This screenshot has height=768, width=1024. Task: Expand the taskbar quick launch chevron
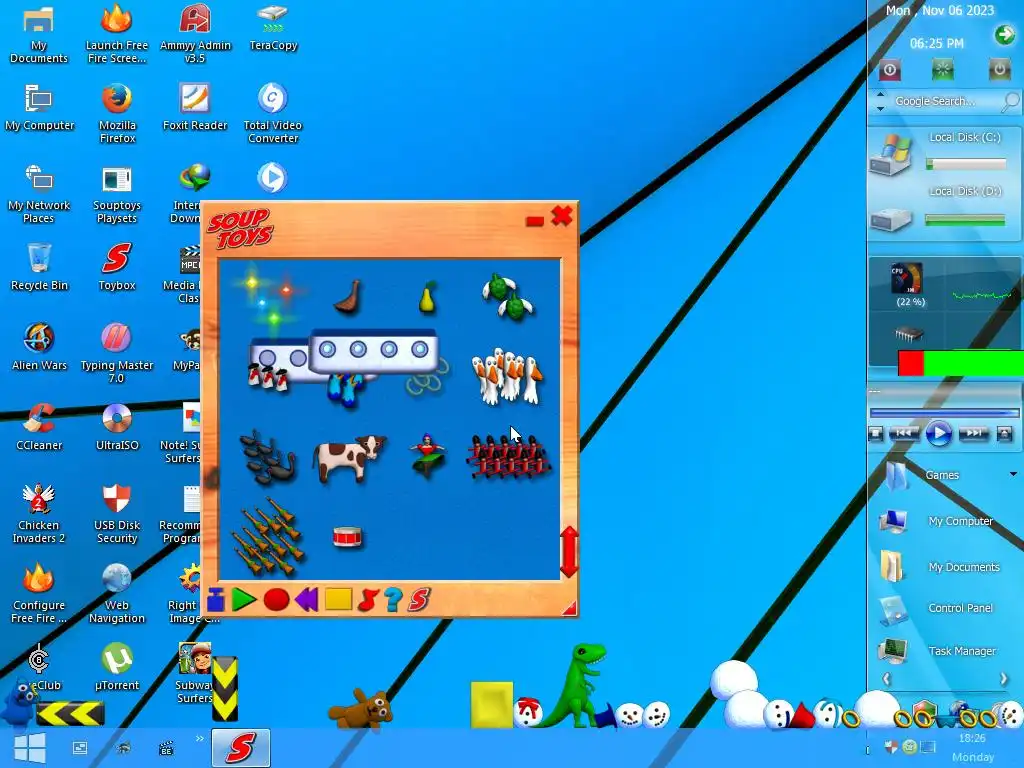tap(199, 739)
